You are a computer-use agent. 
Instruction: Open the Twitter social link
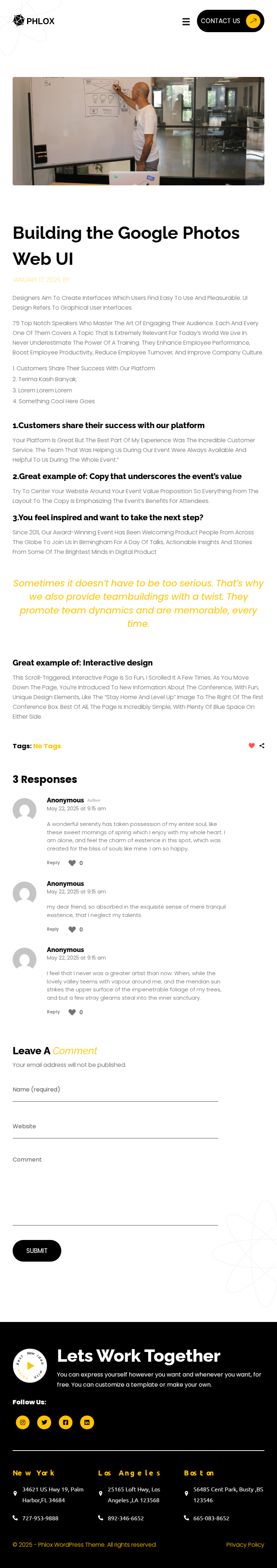[x=44, y=1422]
